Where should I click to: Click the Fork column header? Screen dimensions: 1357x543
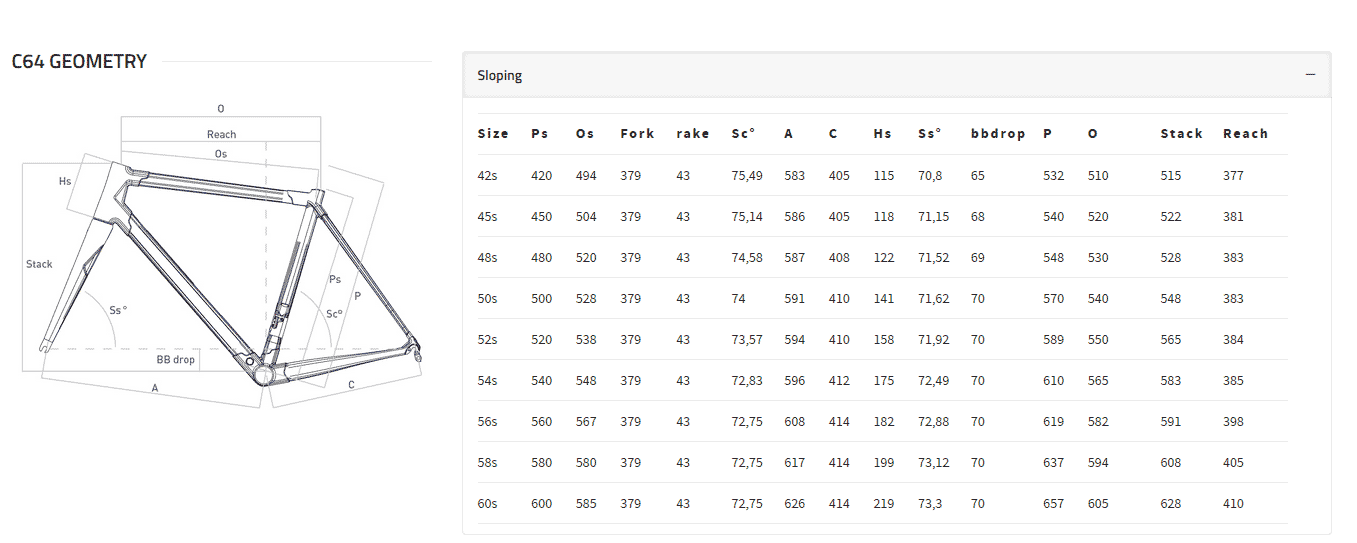[637, 134]
